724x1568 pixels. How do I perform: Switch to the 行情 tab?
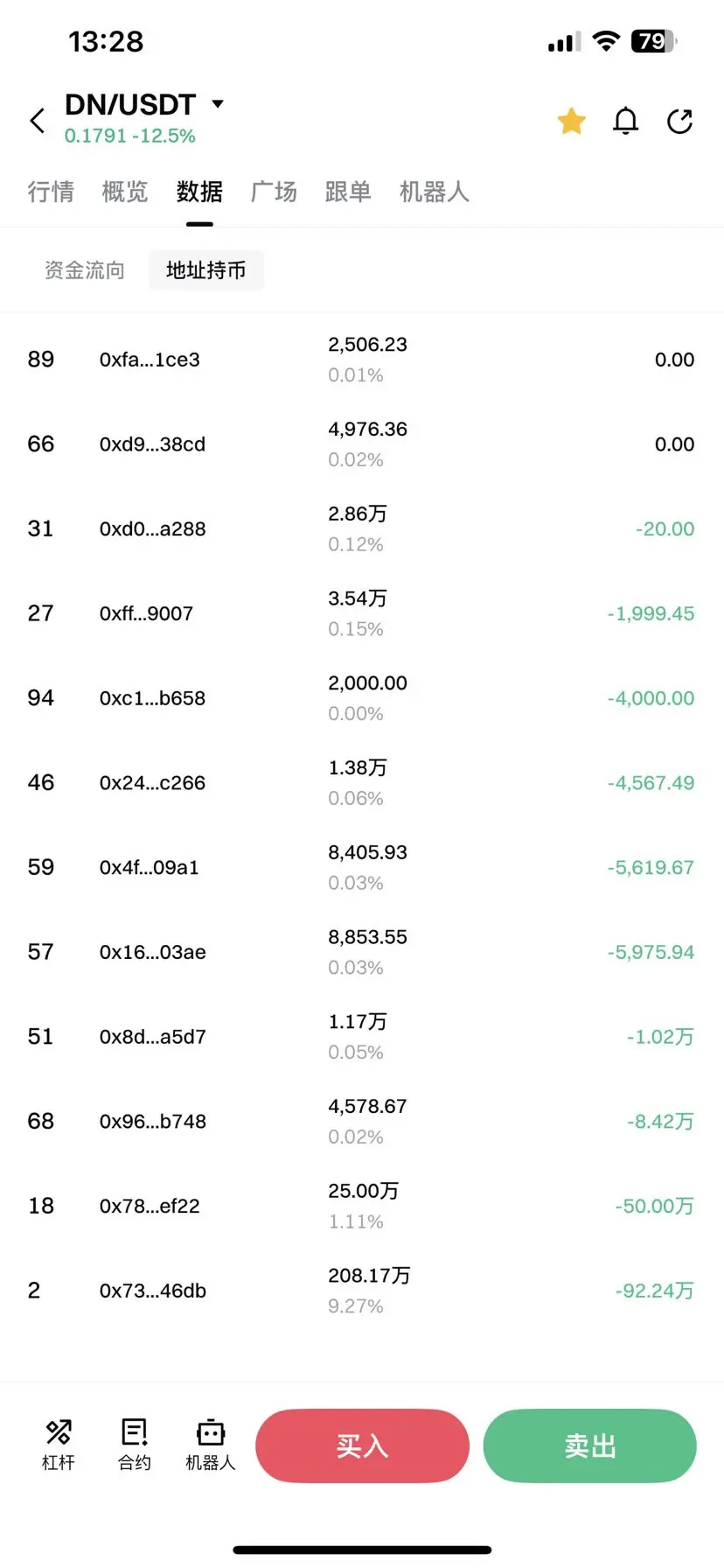point(51,192)
